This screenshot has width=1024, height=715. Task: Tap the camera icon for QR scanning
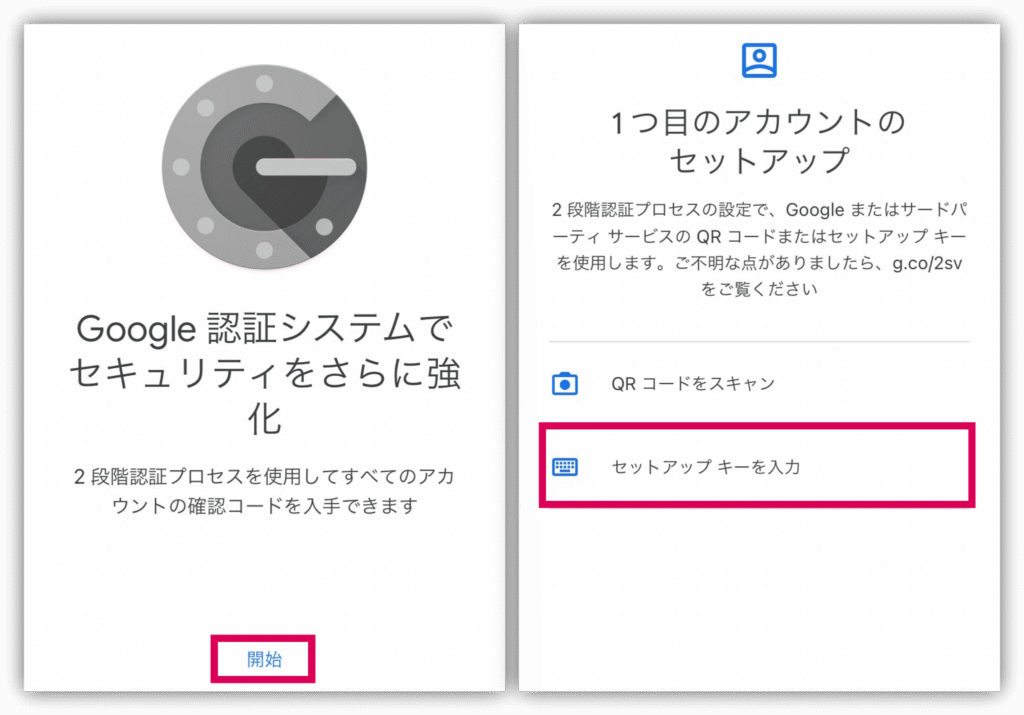coord(565,383)
